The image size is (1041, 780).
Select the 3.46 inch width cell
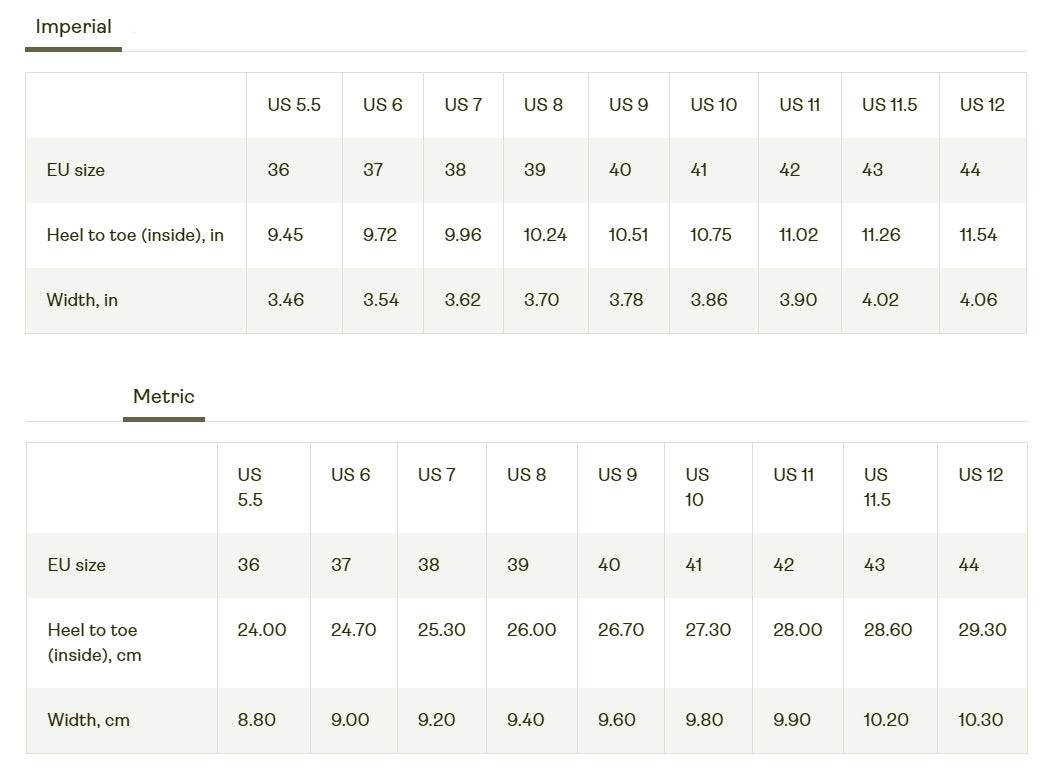[286, 300]
